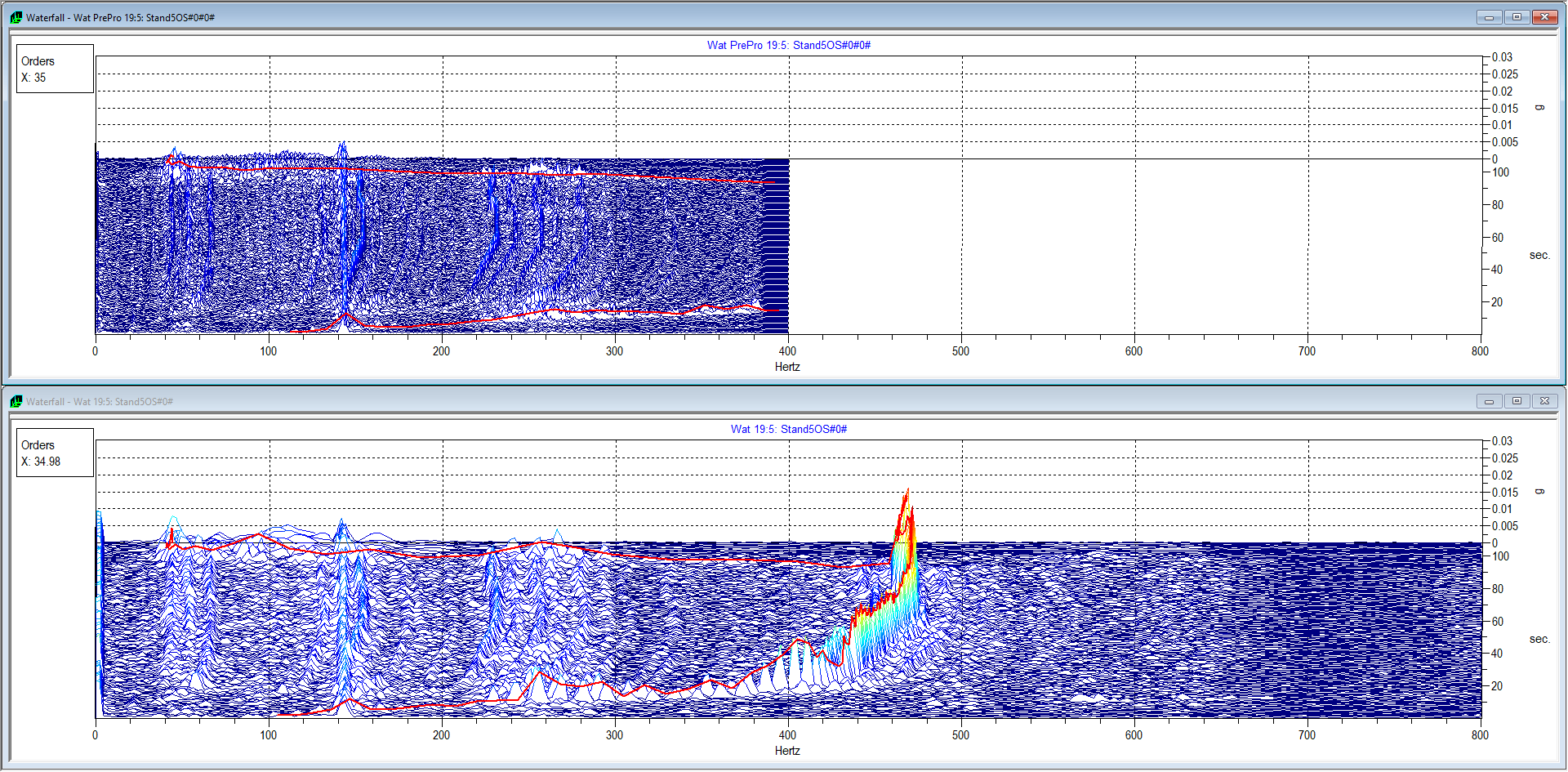Click the title Wat 19:5: Stand5OS#0#

pyautogui.click(x=789, y=429)
